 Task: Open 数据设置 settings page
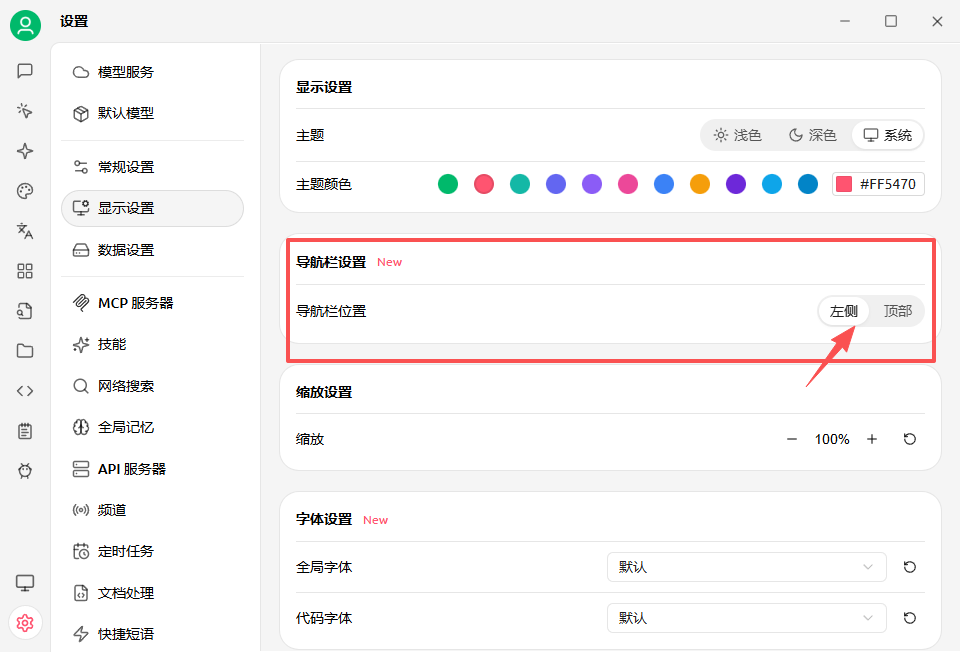click(x=152, y=250)
